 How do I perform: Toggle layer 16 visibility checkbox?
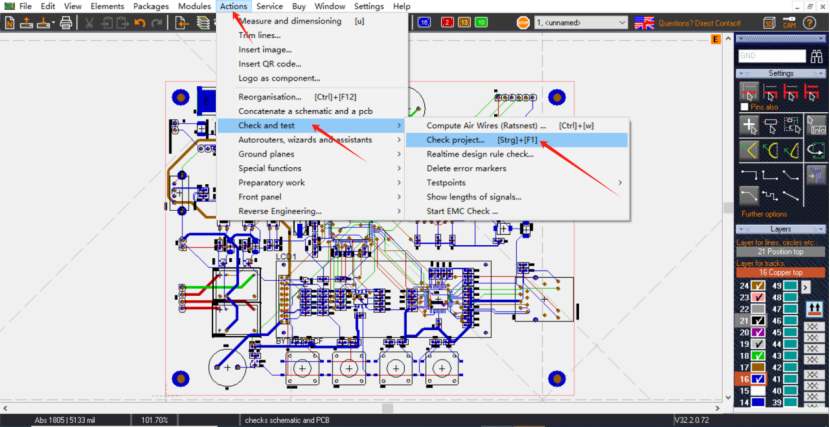point(758,379)
